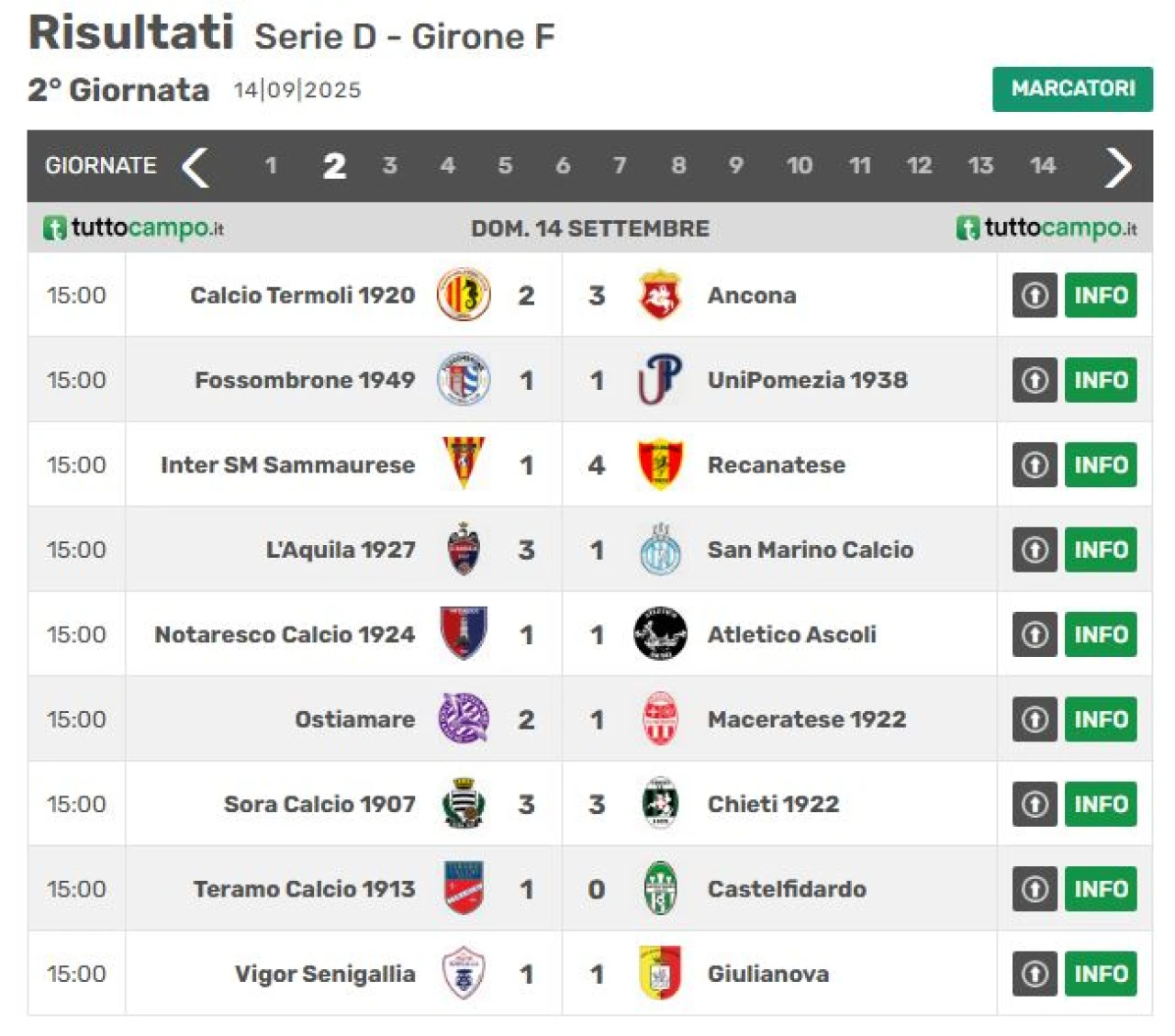1175x1036 pixels.
Task: Click the Recanatese team crest
Action: [x=659, y=464]
